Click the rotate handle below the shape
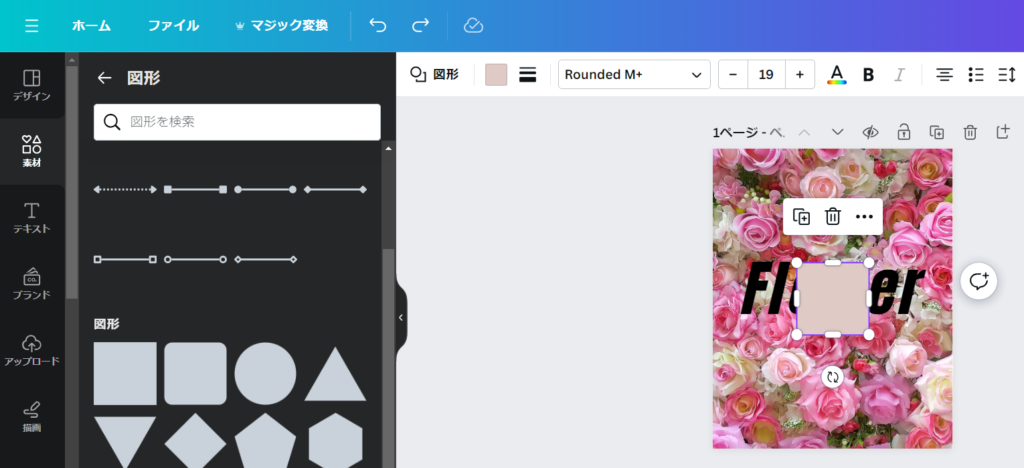The width and height of the screenshot is (1024, 468). point(832,377)
